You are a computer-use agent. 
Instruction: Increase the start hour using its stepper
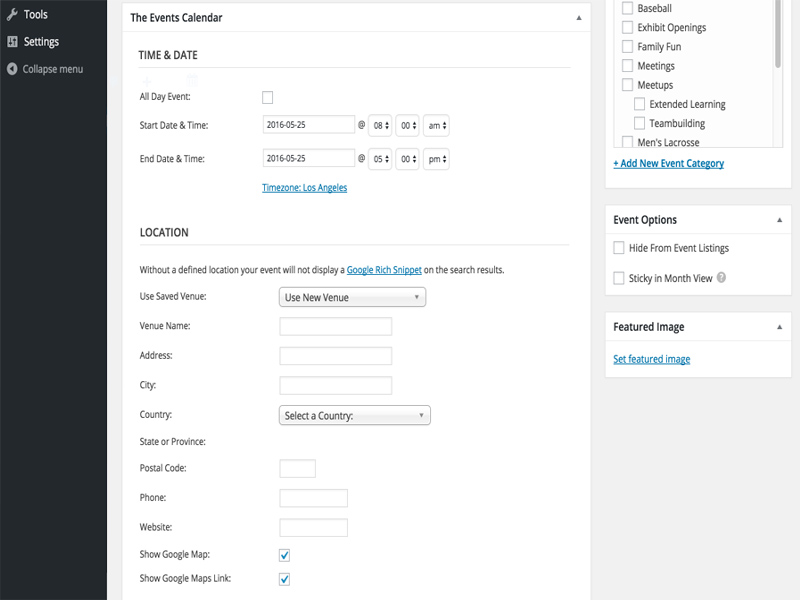click(x=386, y=121)
